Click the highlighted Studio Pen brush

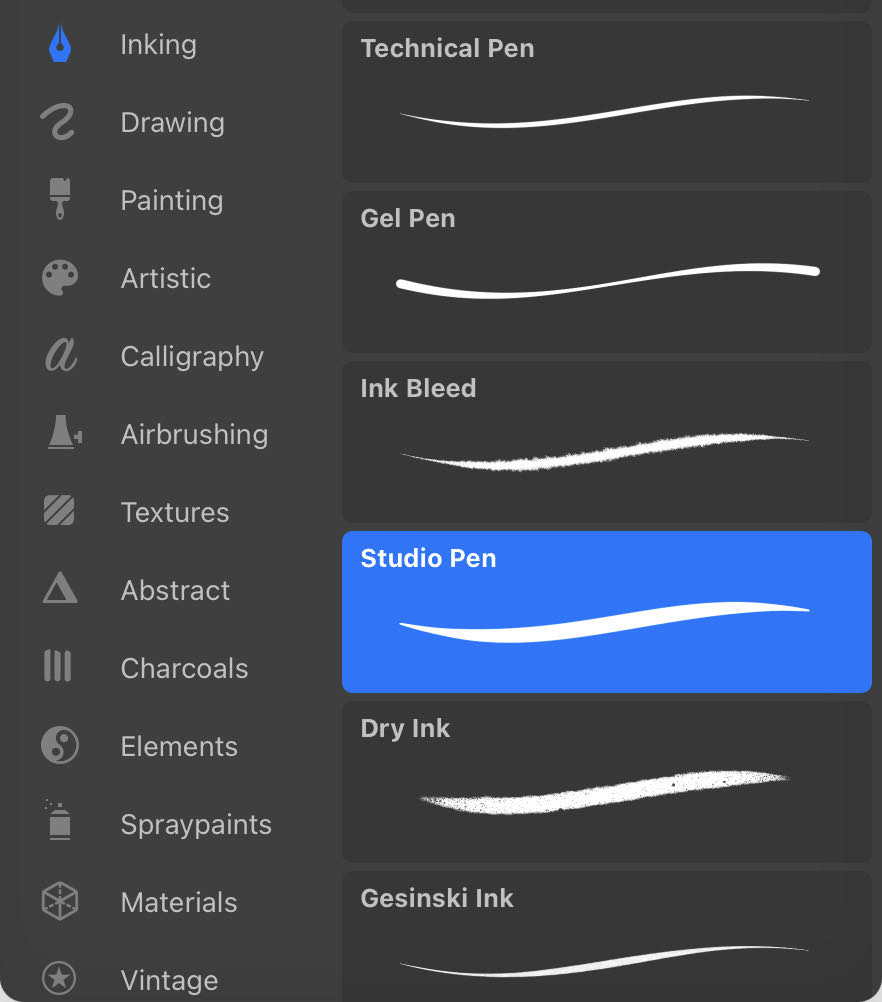606,611
